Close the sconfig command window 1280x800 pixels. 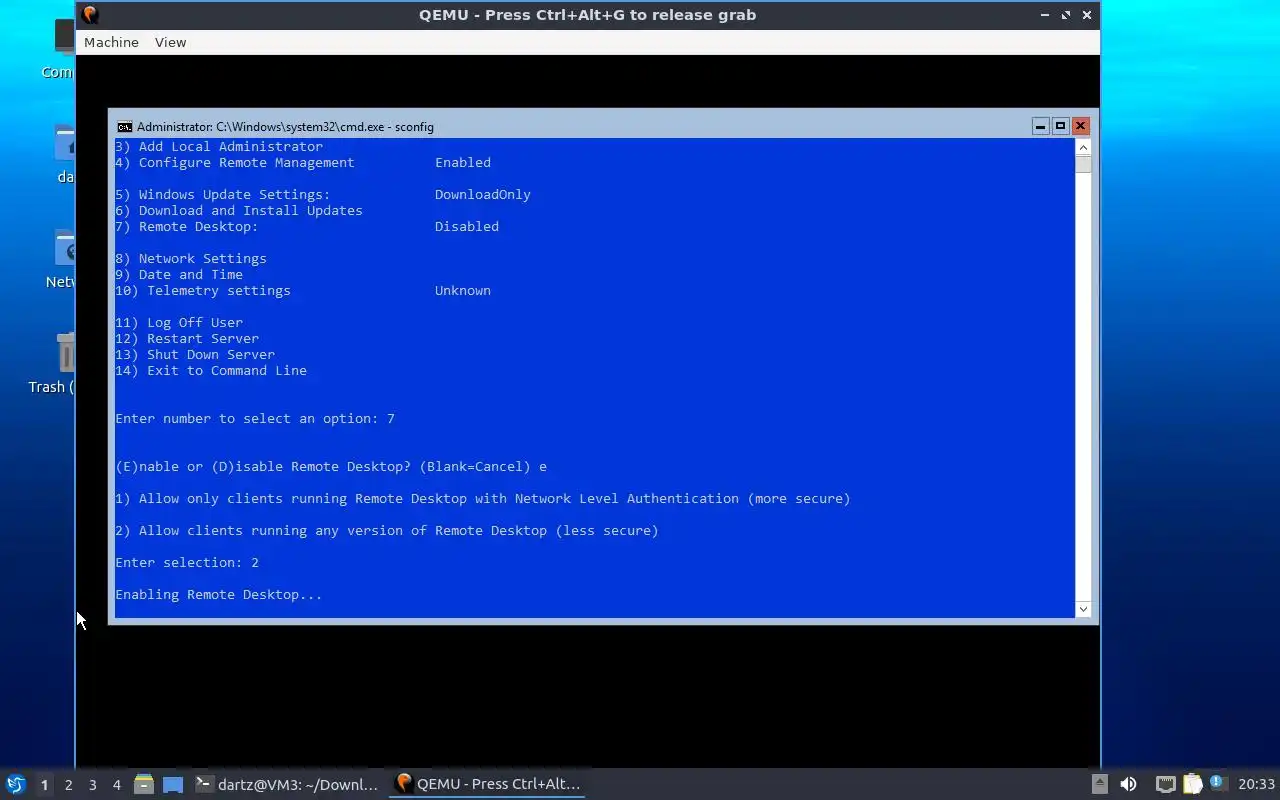coord(1080,126)
